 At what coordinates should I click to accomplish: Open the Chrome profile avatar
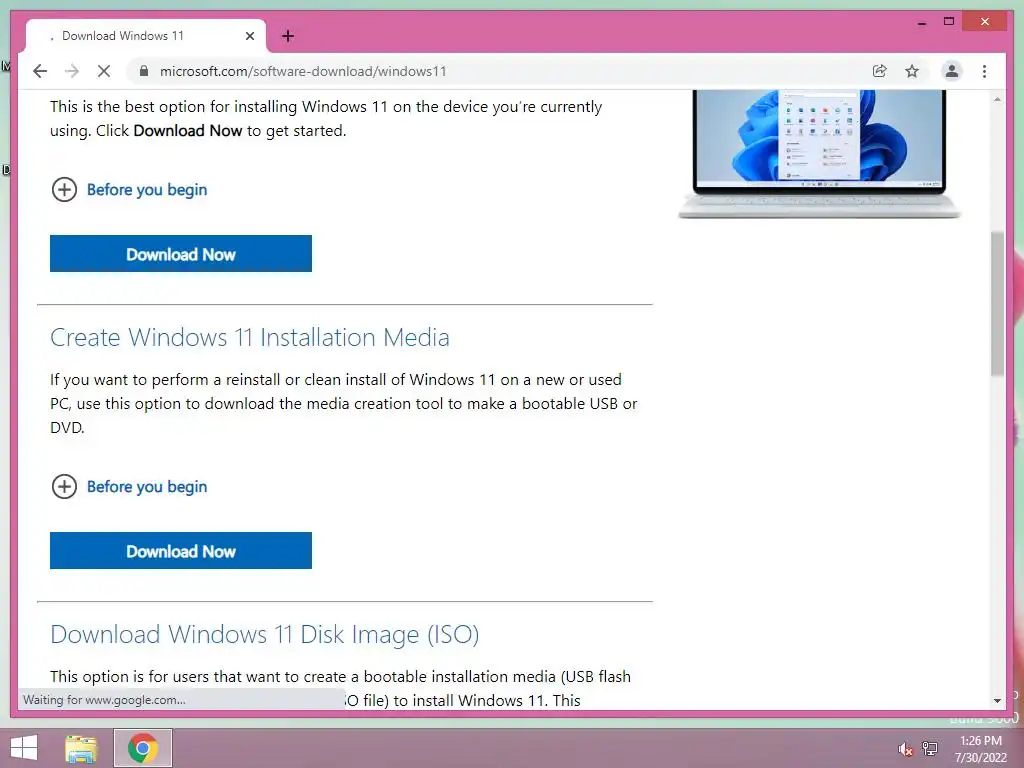[952, 71]
